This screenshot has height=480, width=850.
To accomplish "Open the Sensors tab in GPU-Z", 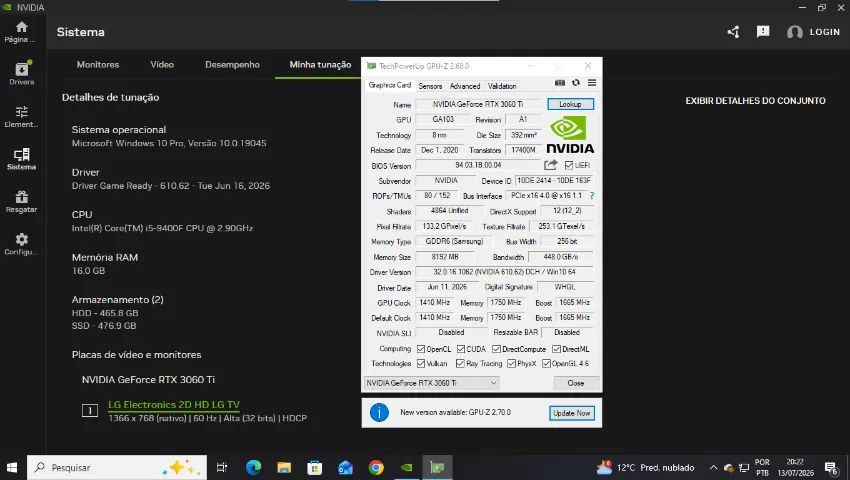I will tap(430, 86).
